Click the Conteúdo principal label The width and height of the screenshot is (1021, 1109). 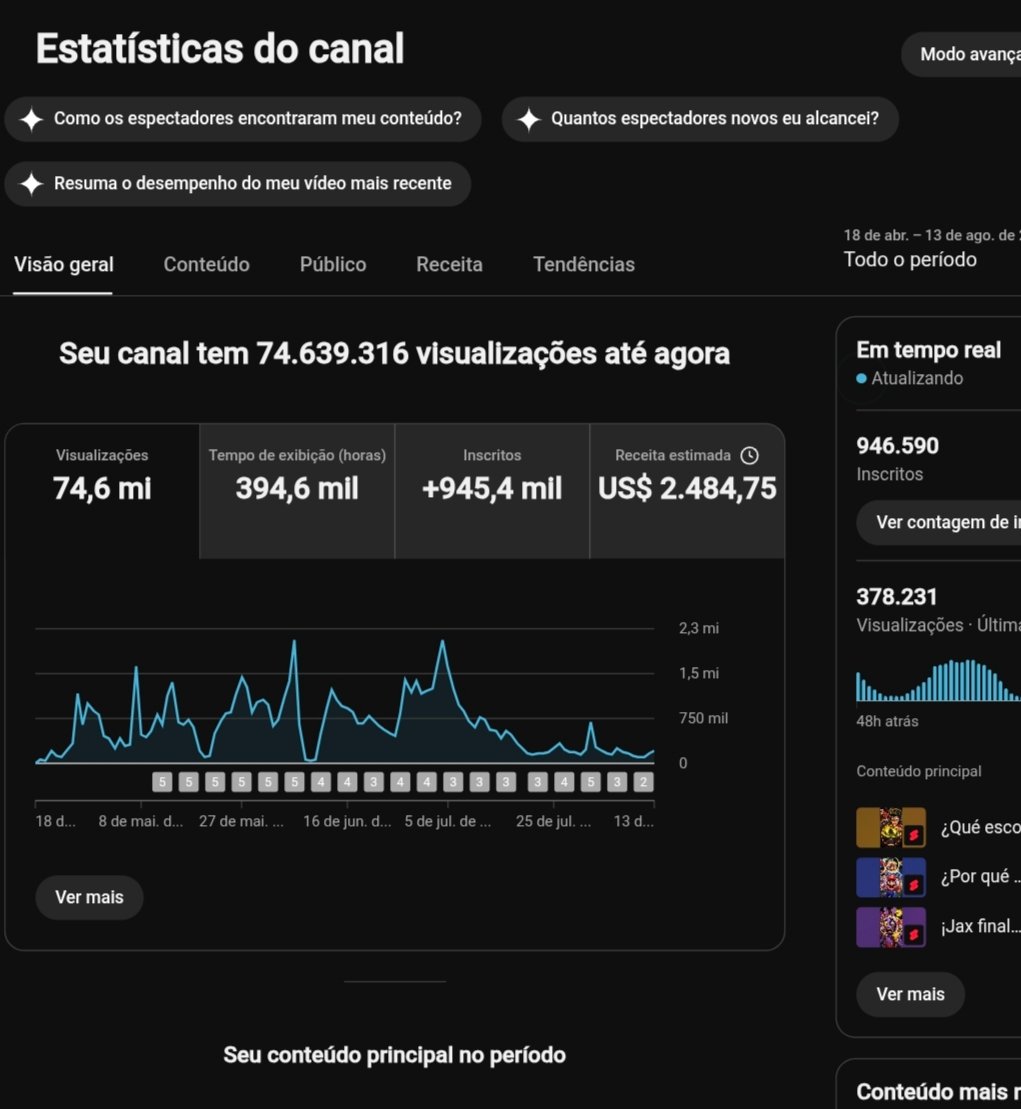918,772
